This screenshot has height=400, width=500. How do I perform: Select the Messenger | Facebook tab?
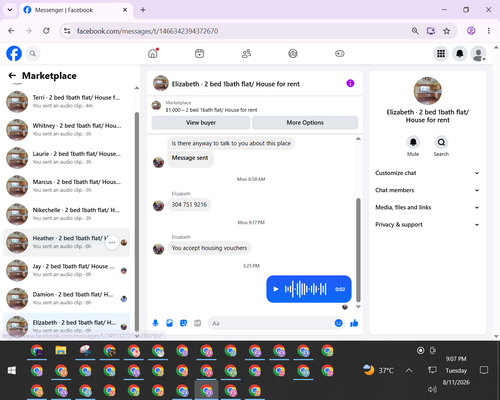76,10
